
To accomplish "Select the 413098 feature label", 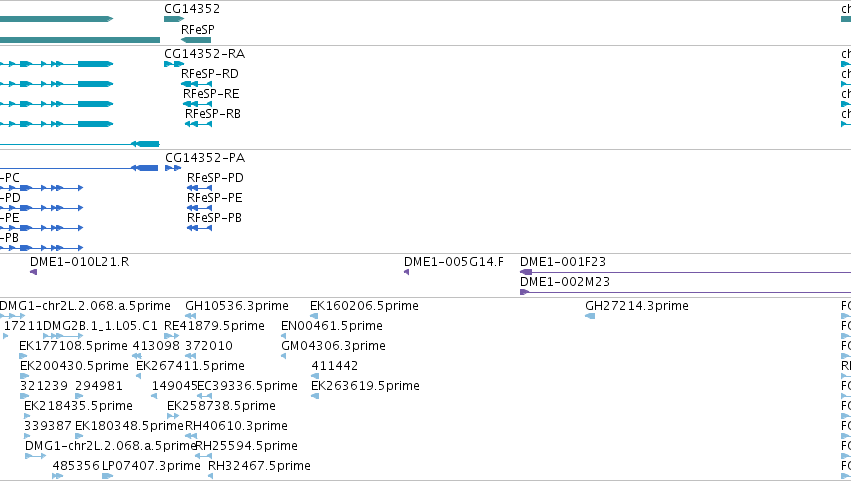I will point(156,346).
